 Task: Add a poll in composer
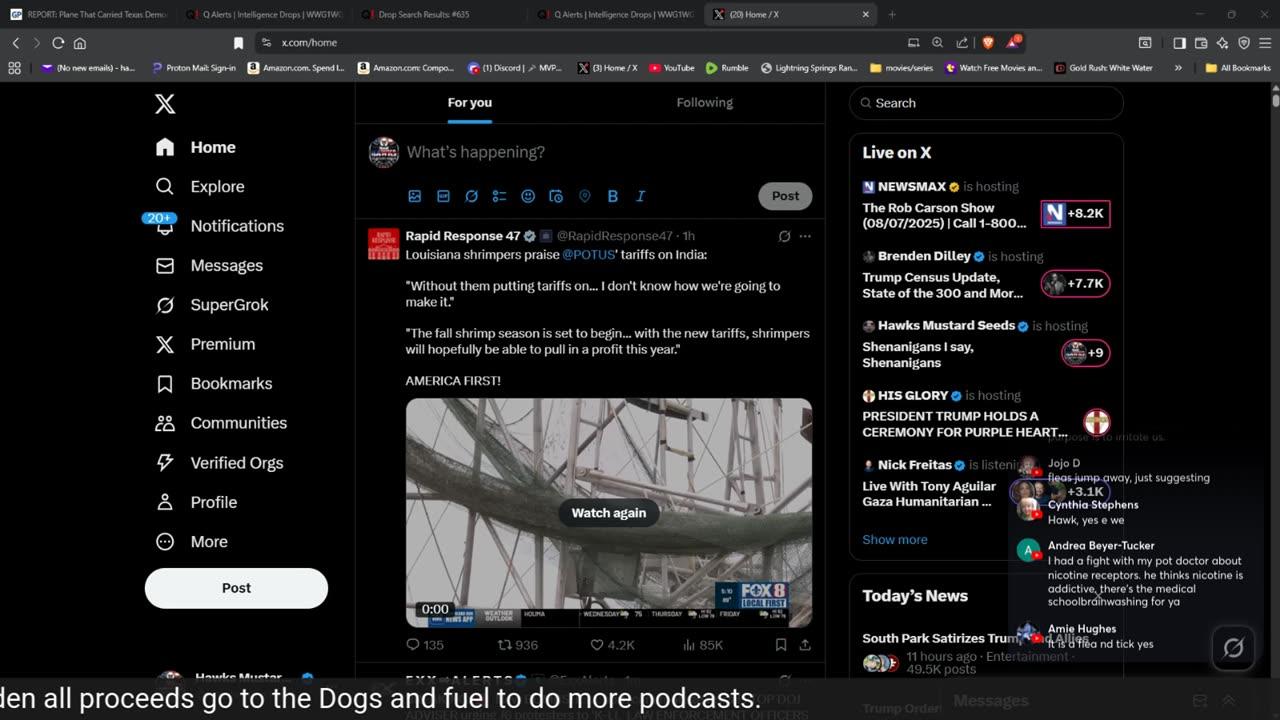coord(499,196)
